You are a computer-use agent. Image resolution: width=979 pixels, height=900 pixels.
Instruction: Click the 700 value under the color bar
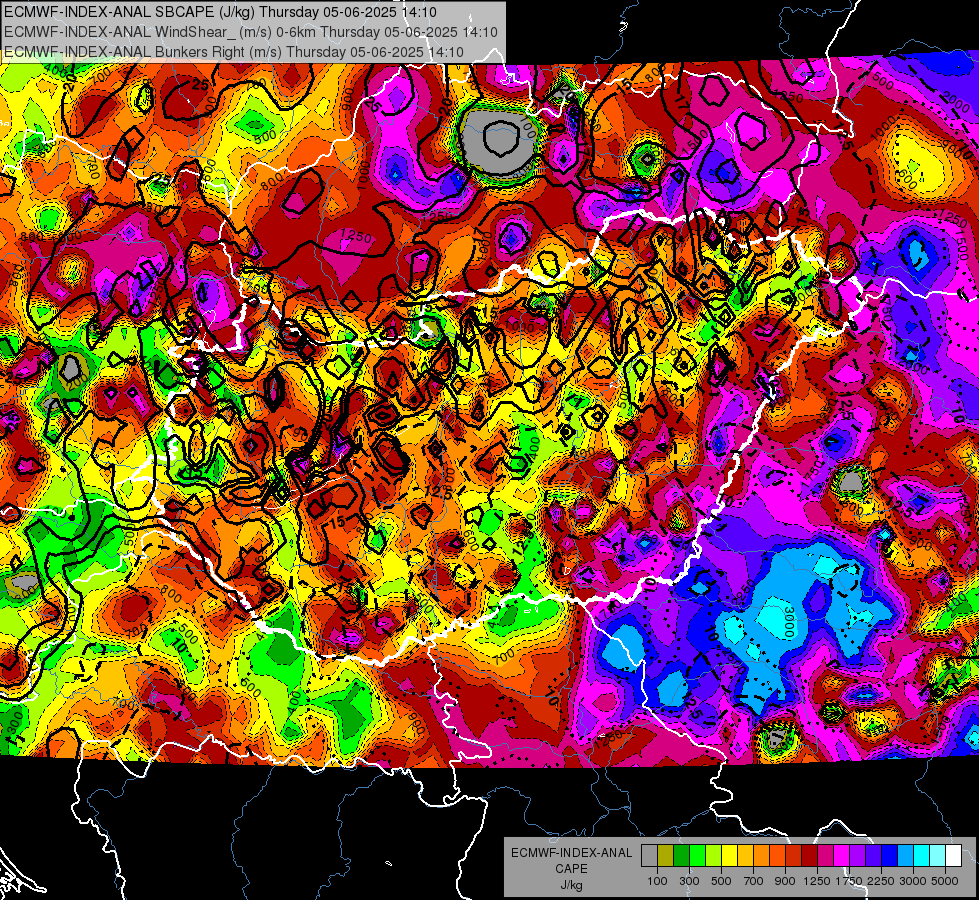(x=754, y=881)
